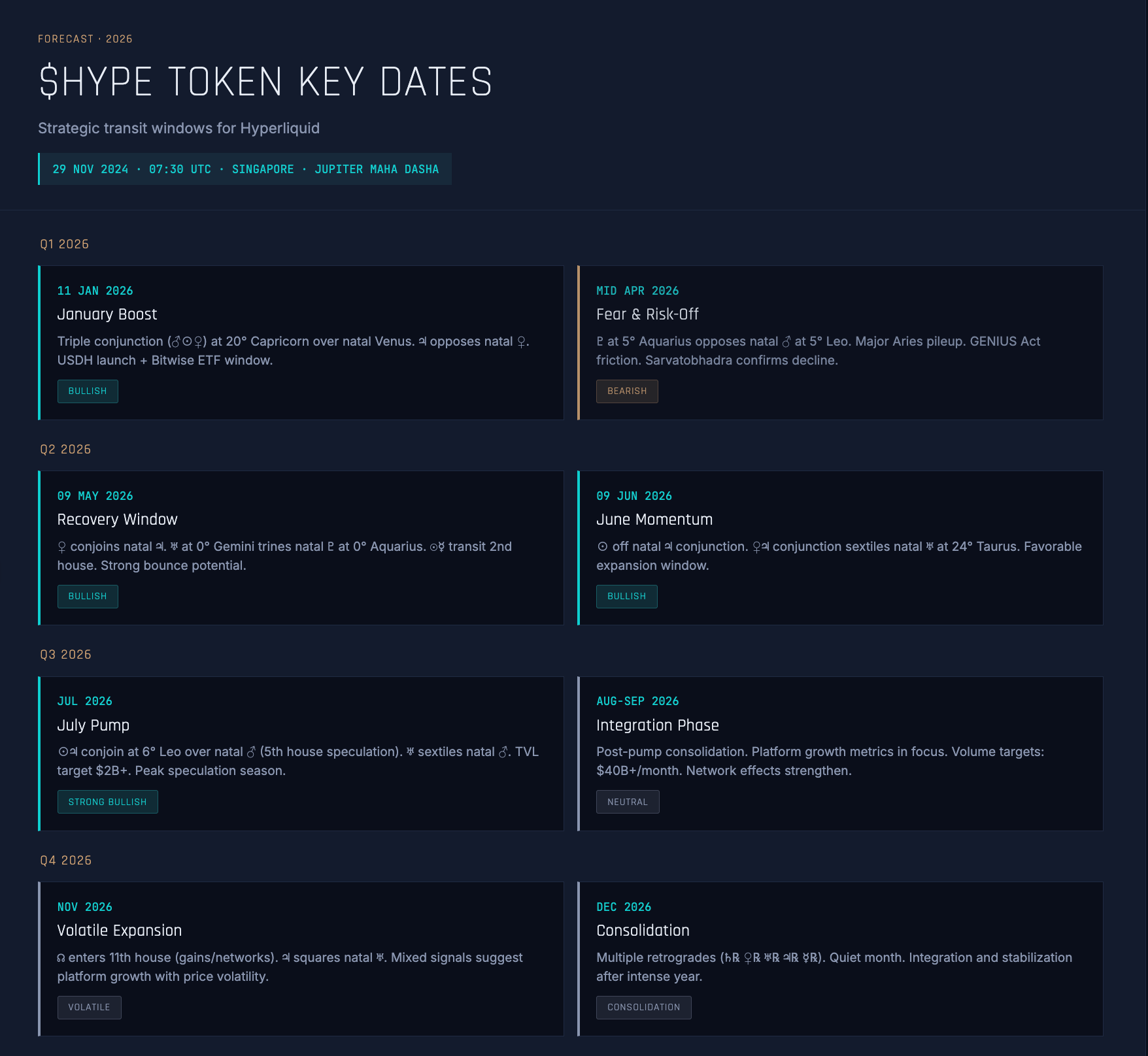Click the Q3 2026 section header
This screenshot has width=1148, height=1056.
click(x=65, y=654)
